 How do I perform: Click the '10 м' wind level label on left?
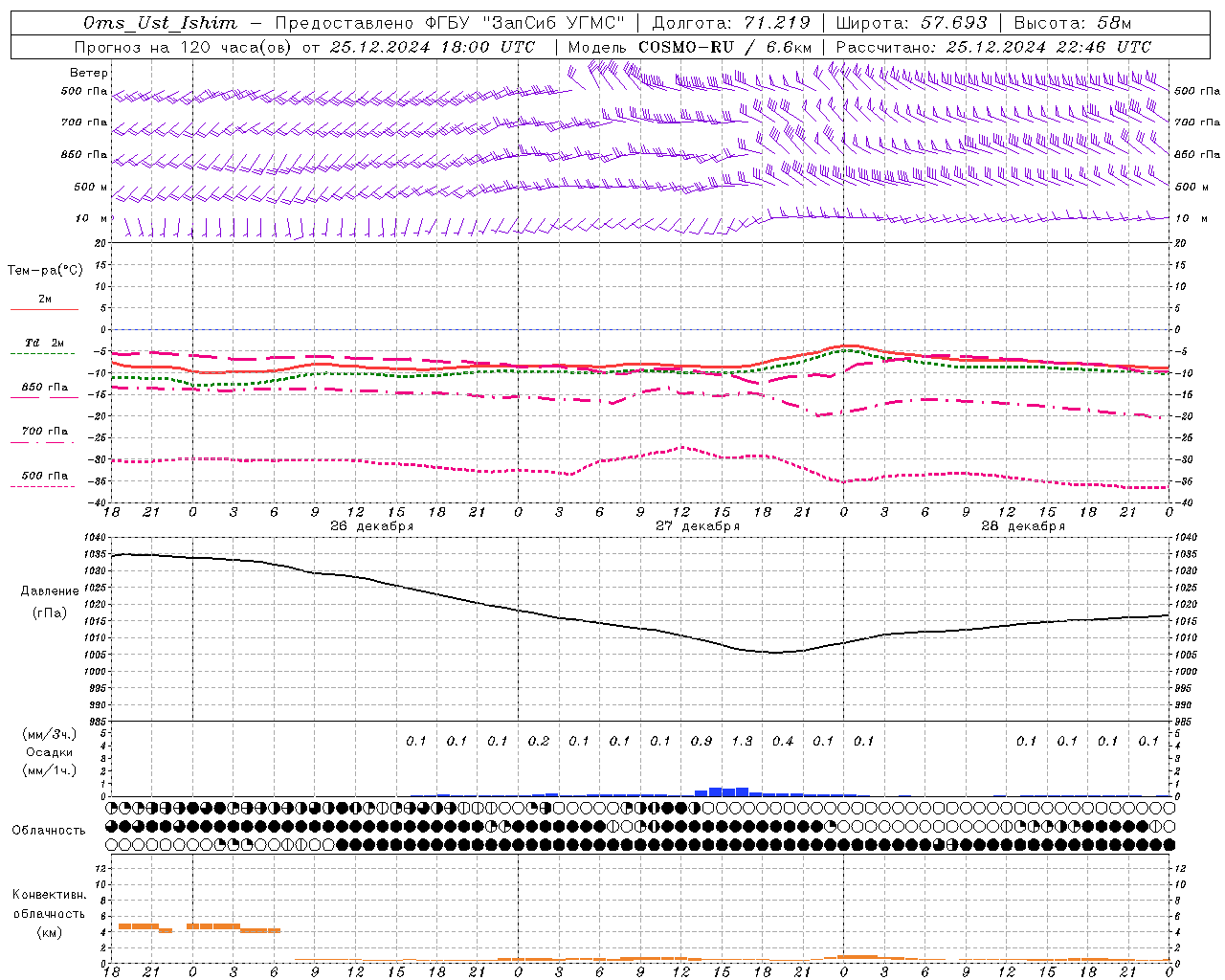pos(92,218)
